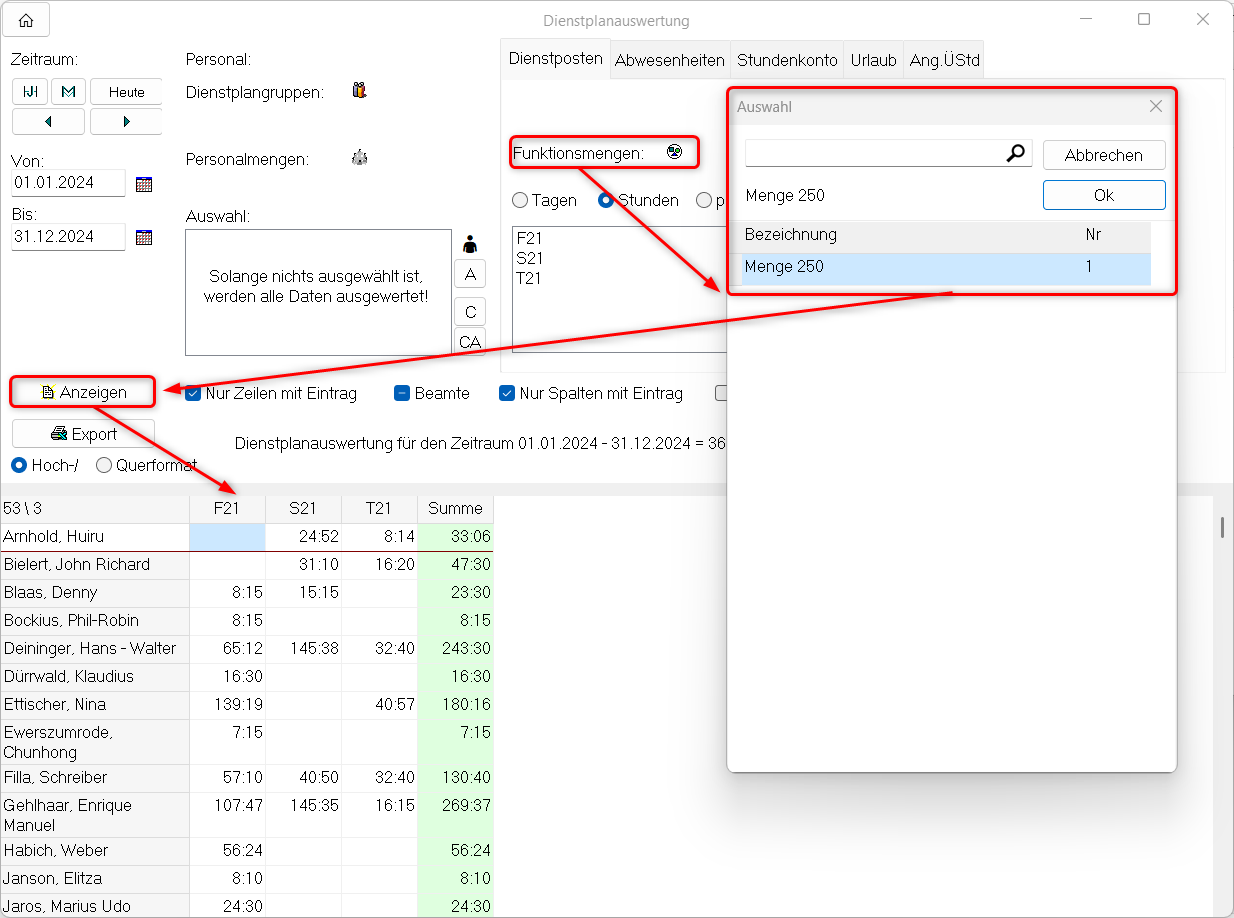Click the person icon beside Auswahl box
This screenshot has height=918, width=1234.
[470, 244]
